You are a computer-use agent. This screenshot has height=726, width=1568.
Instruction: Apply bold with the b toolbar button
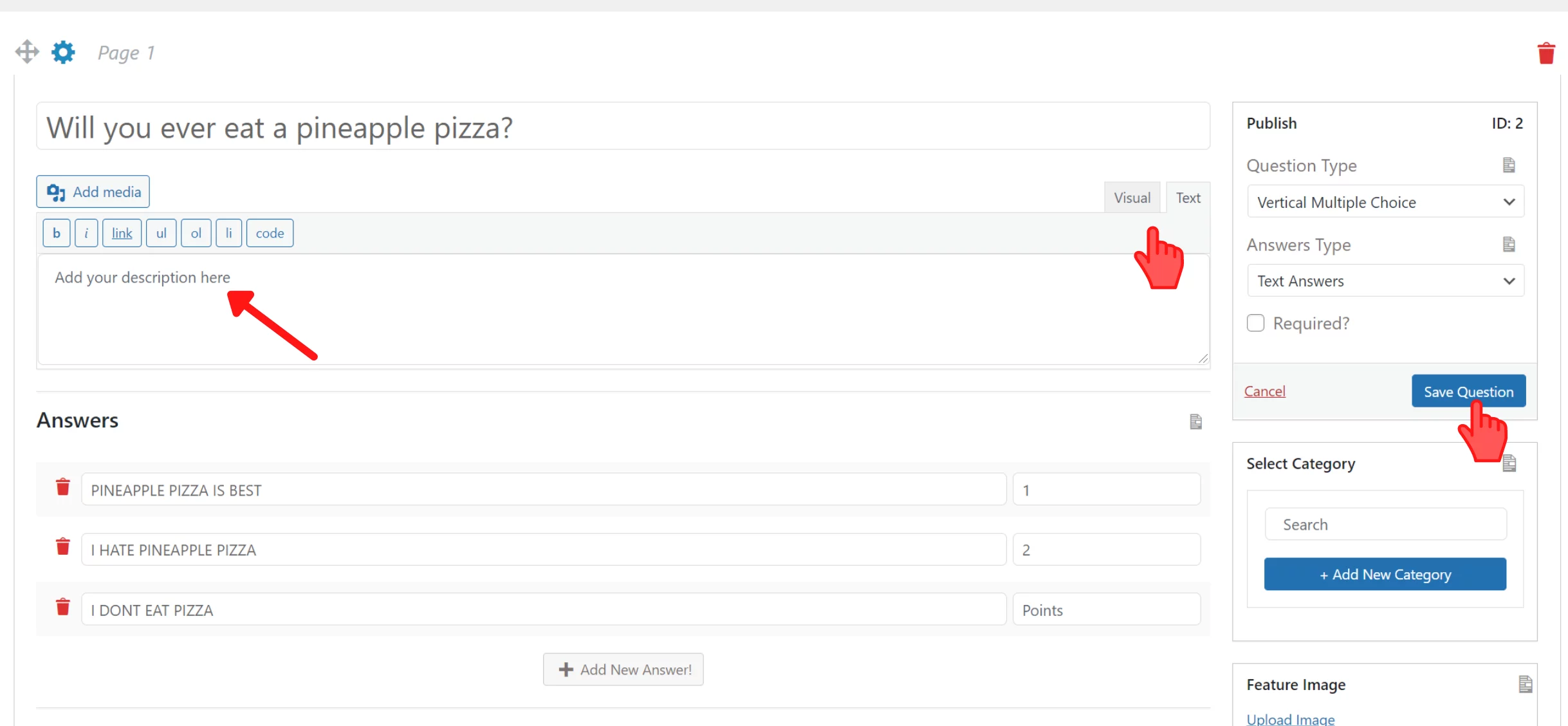[x=57, y=233]
